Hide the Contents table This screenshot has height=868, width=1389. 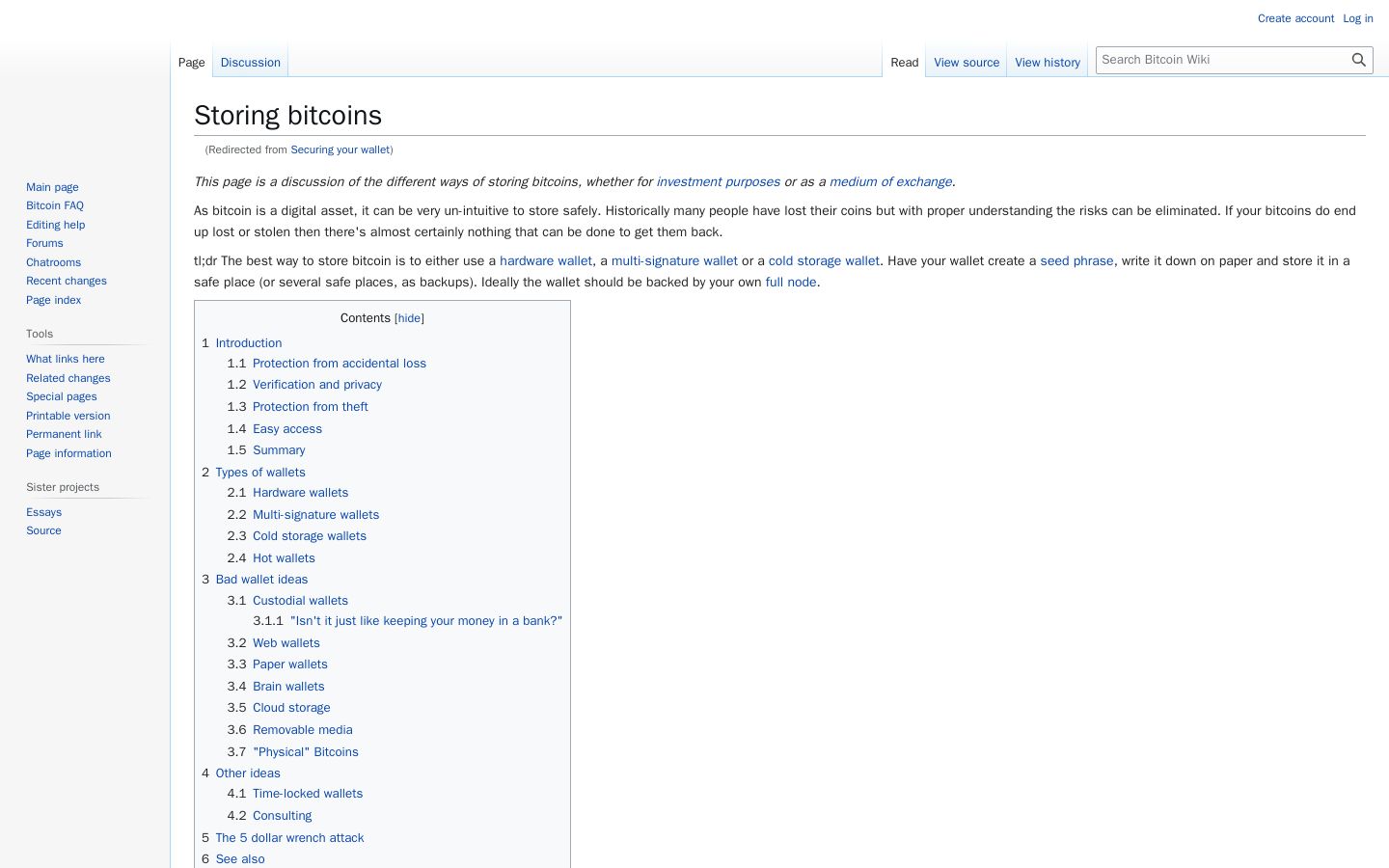point(409,318)
